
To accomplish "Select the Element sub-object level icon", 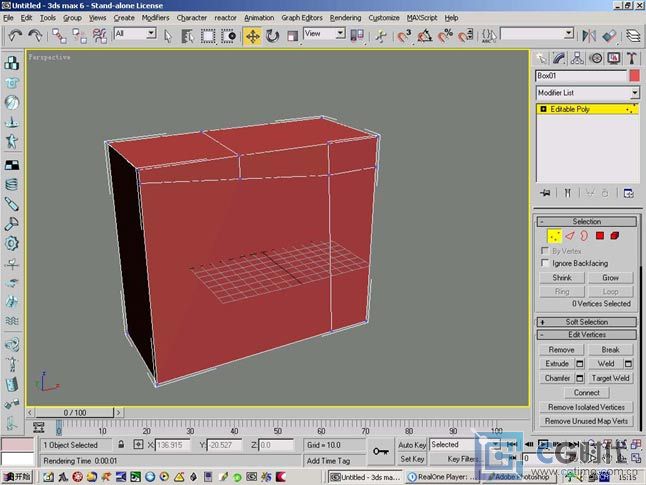I will click(615, 236).
